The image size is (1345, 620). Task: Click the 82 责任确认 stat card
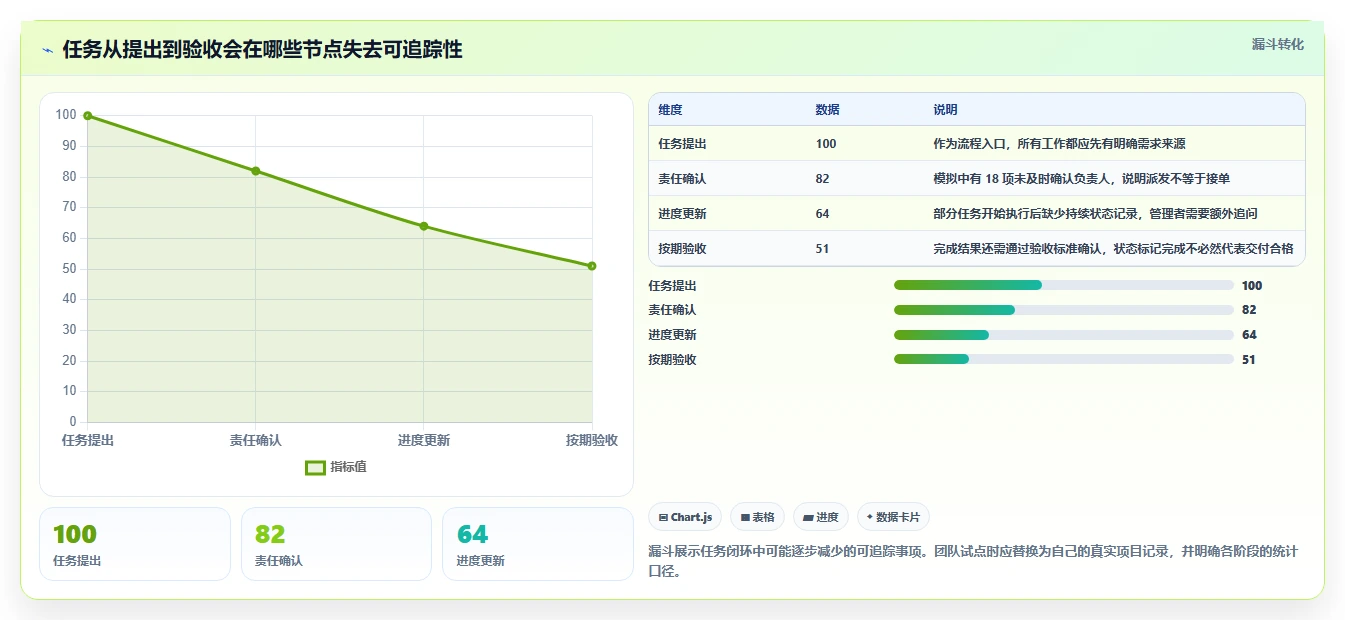point(336,544)
